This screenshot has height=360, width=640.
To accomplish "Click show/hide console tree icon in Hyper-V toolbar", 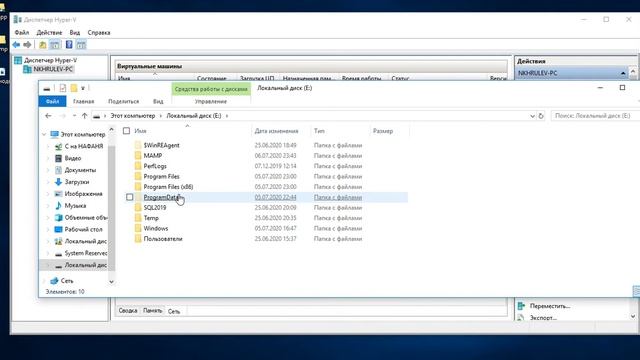I will tap(55, 44).
